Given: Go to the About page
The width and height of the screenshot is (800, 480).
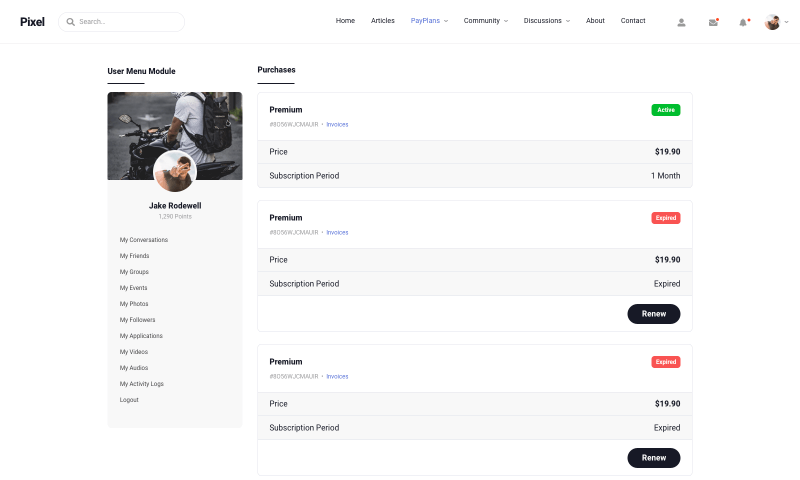Looking at the screenshot, I should click(595, 21).
